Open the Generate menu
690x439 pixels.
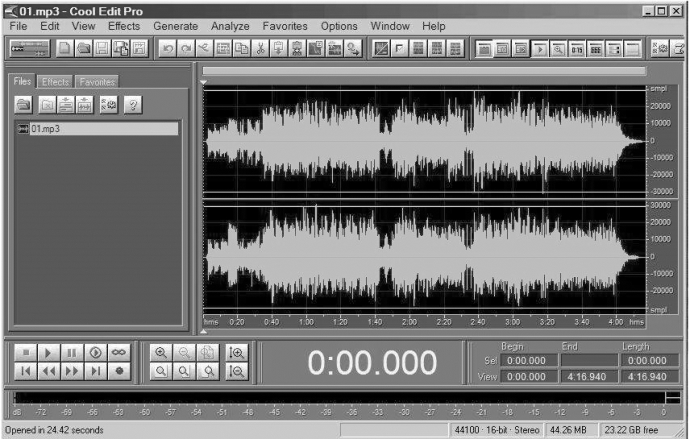[176, 26]
